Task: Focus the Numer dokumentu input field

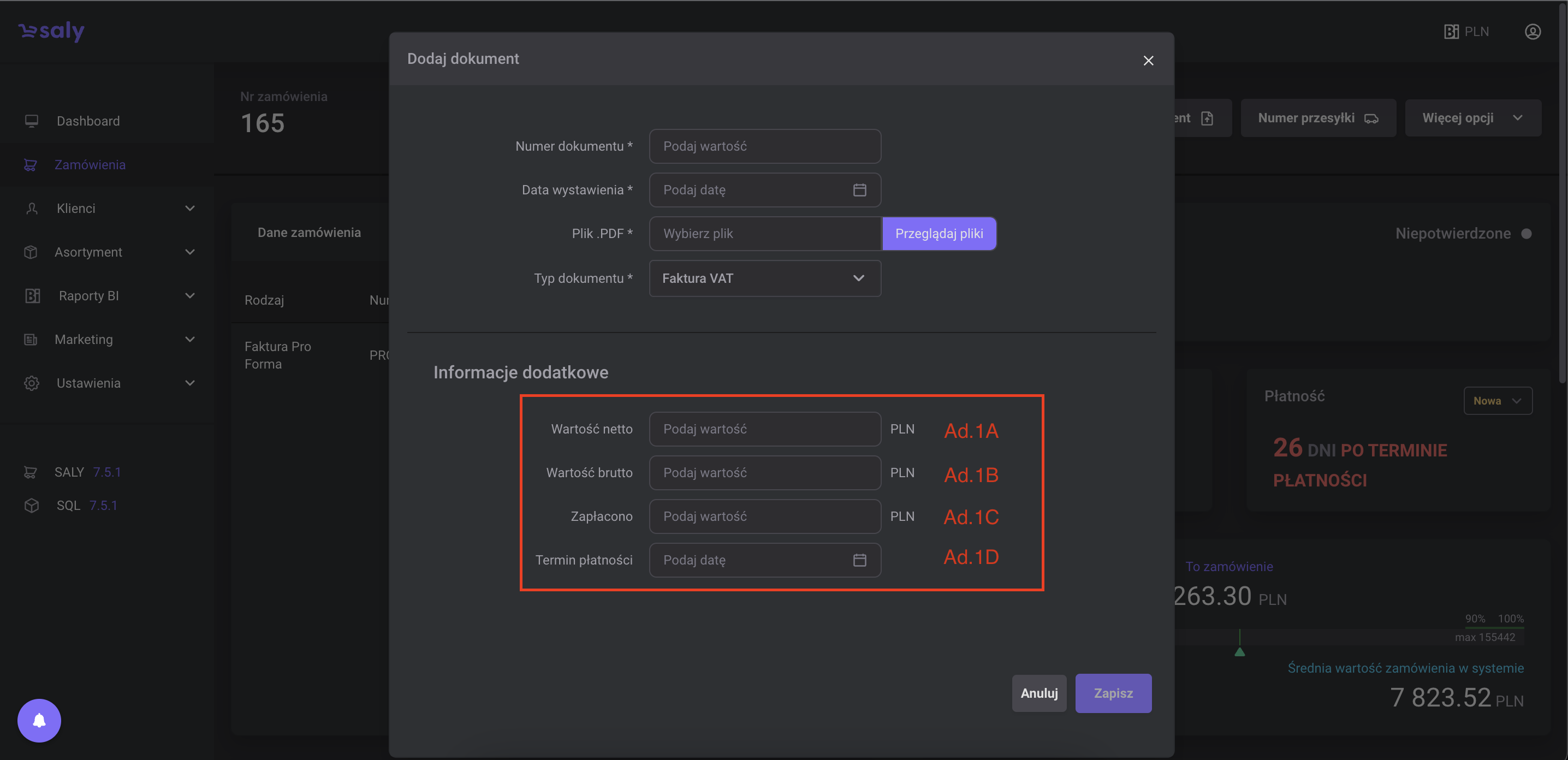Action: click(x=764, y=146)
